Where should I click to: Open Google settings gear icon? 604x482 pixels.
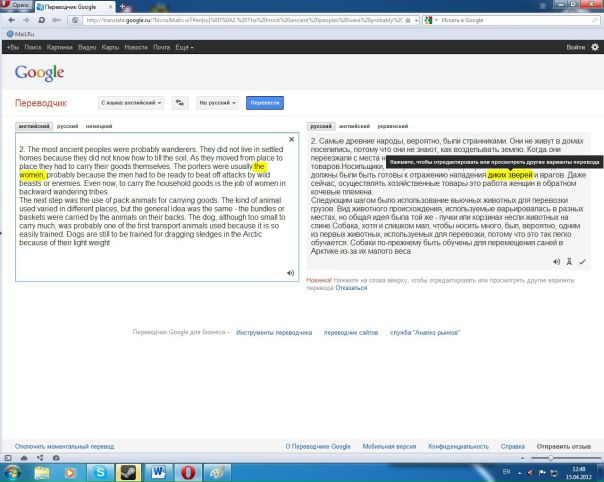click(x=595, y=48)
